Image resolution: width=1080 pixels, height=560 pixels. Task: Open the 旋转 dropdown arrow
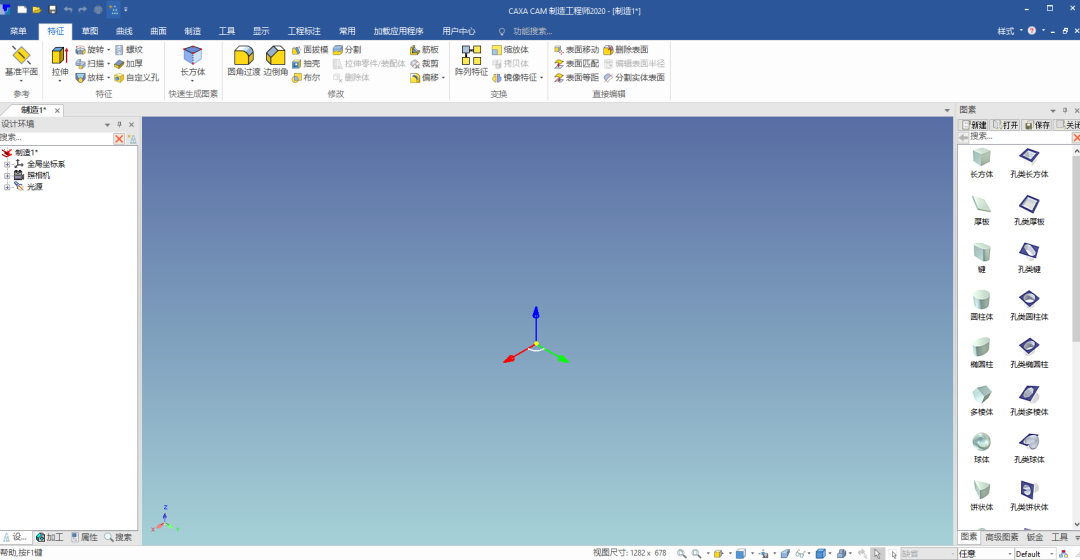pyautogui.click(x=109, y=50)
